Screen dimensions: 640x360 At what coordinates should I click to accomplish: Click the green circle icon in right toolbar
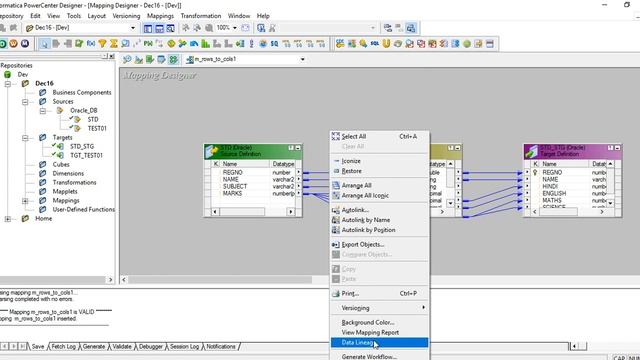pyautogui.click(x=467, y=43)
